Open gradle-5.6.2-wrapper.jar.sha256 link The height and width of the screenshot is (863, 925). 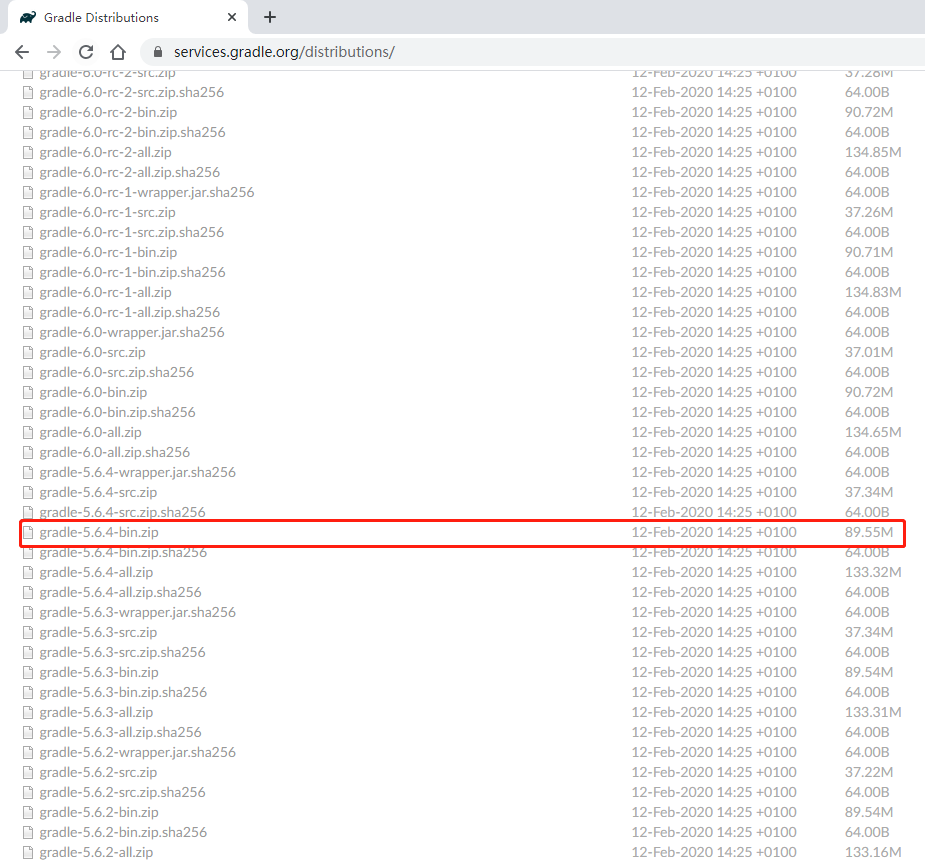click(137, 753)
